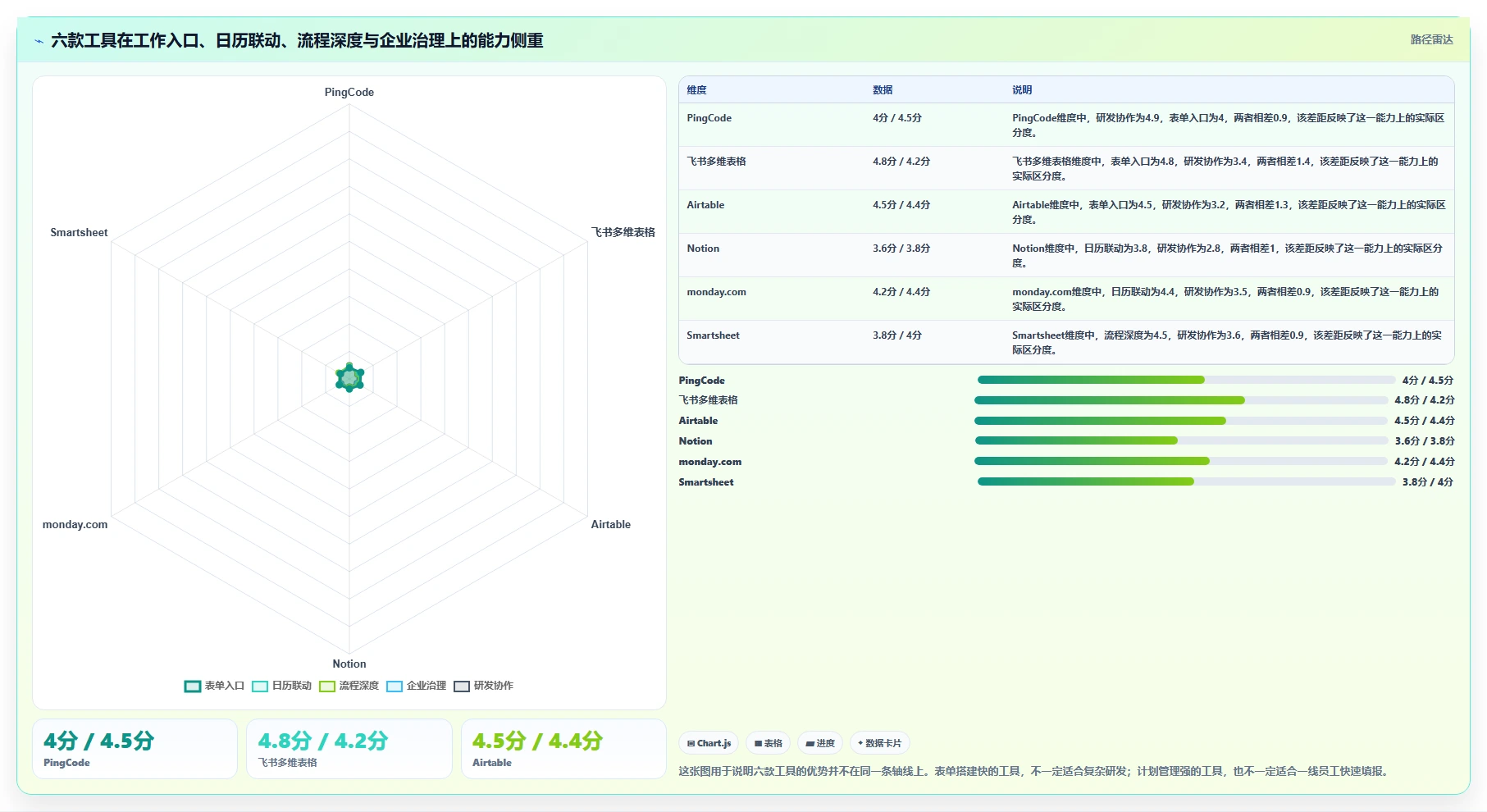Click the PingCode radar axis label
1487x812 pixels.
(x=349, y=92)
